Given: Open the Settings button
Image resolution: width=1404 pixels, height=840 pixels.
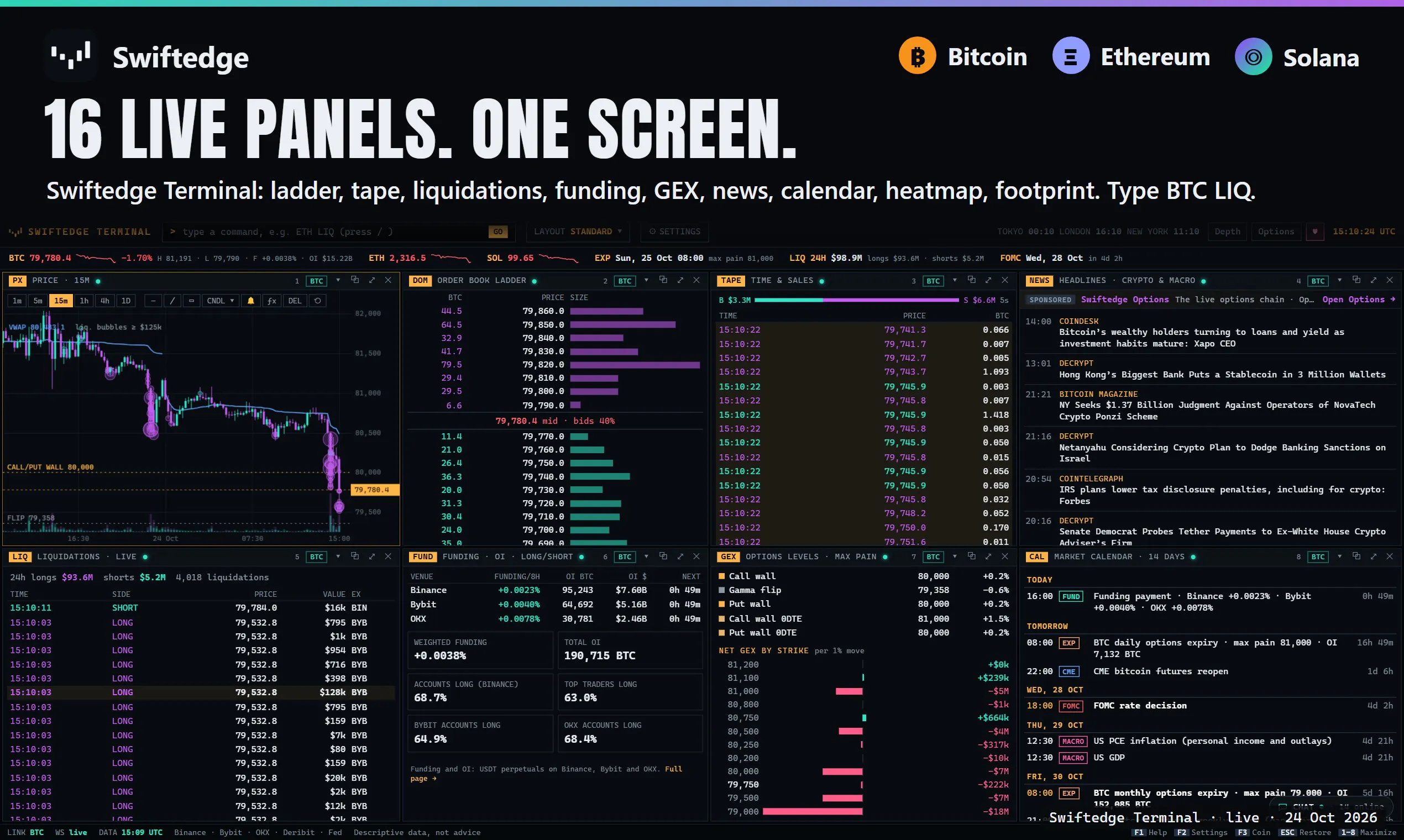Looking at the screenshot, I should tap(675, 232).
